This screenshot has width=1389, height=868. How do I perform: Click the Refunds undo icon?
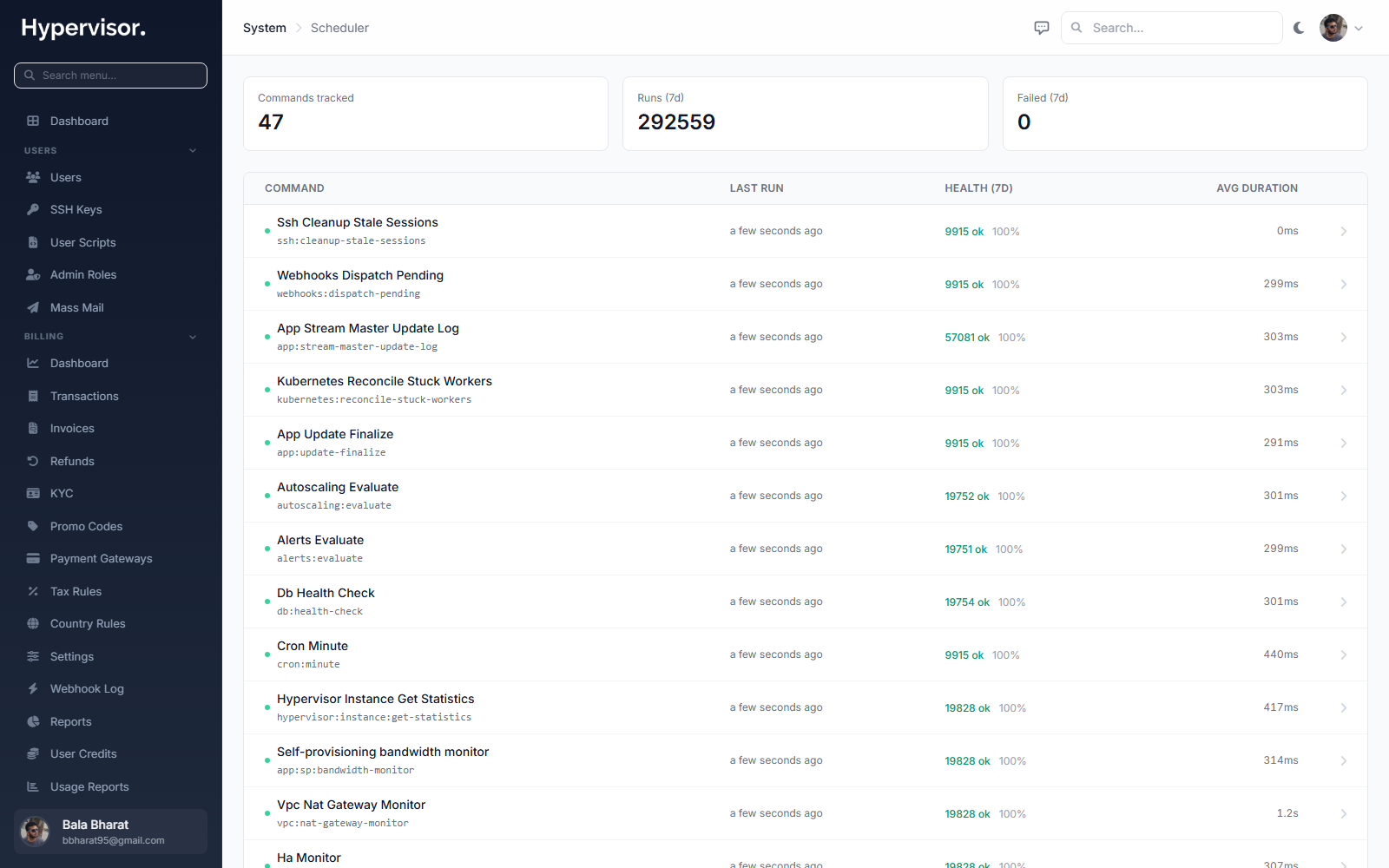(x=33, y=461)
